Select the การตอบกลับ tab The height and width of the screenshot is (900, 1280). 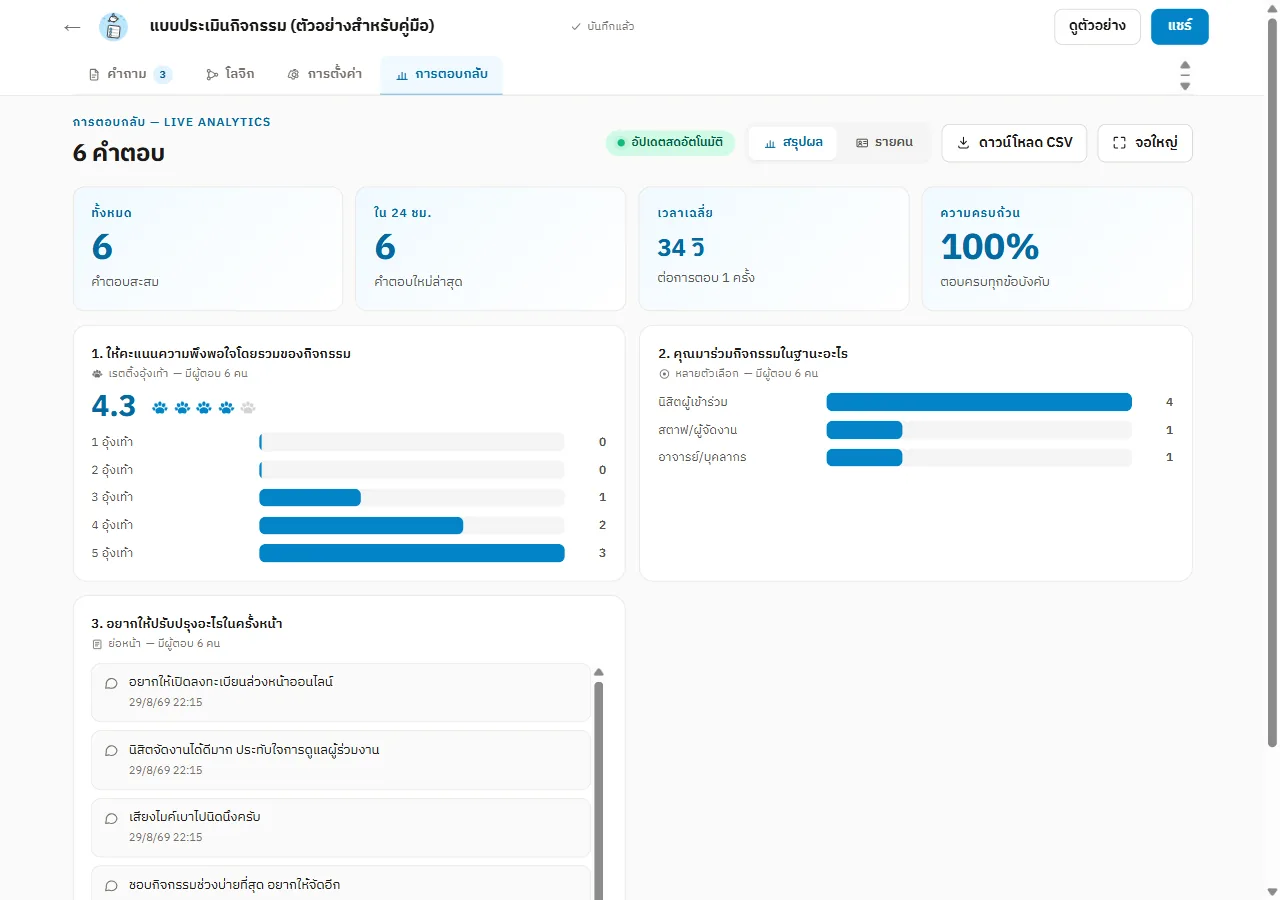click(441, 74)
